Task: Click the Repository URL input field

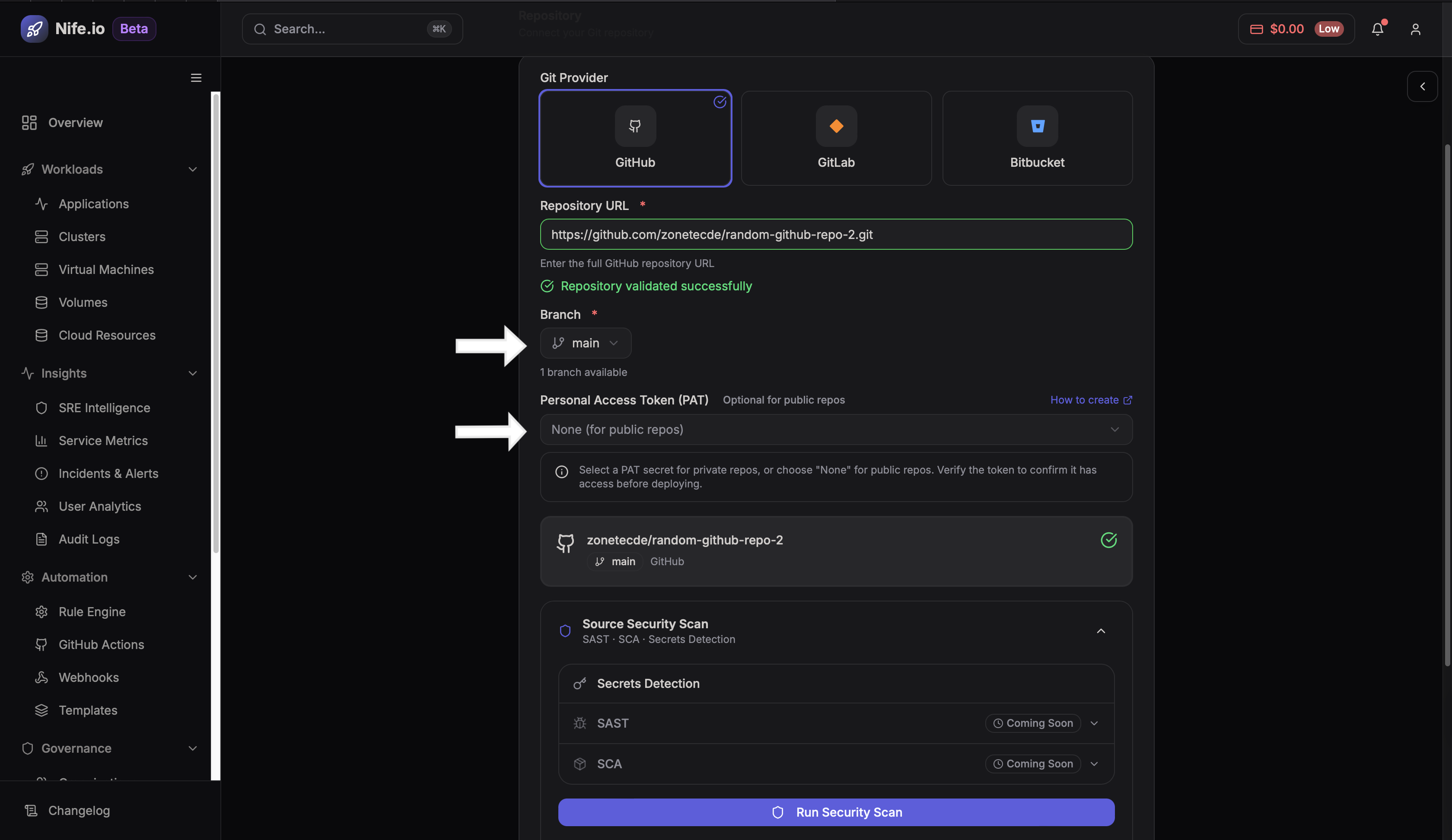Action: click(835, 235)
